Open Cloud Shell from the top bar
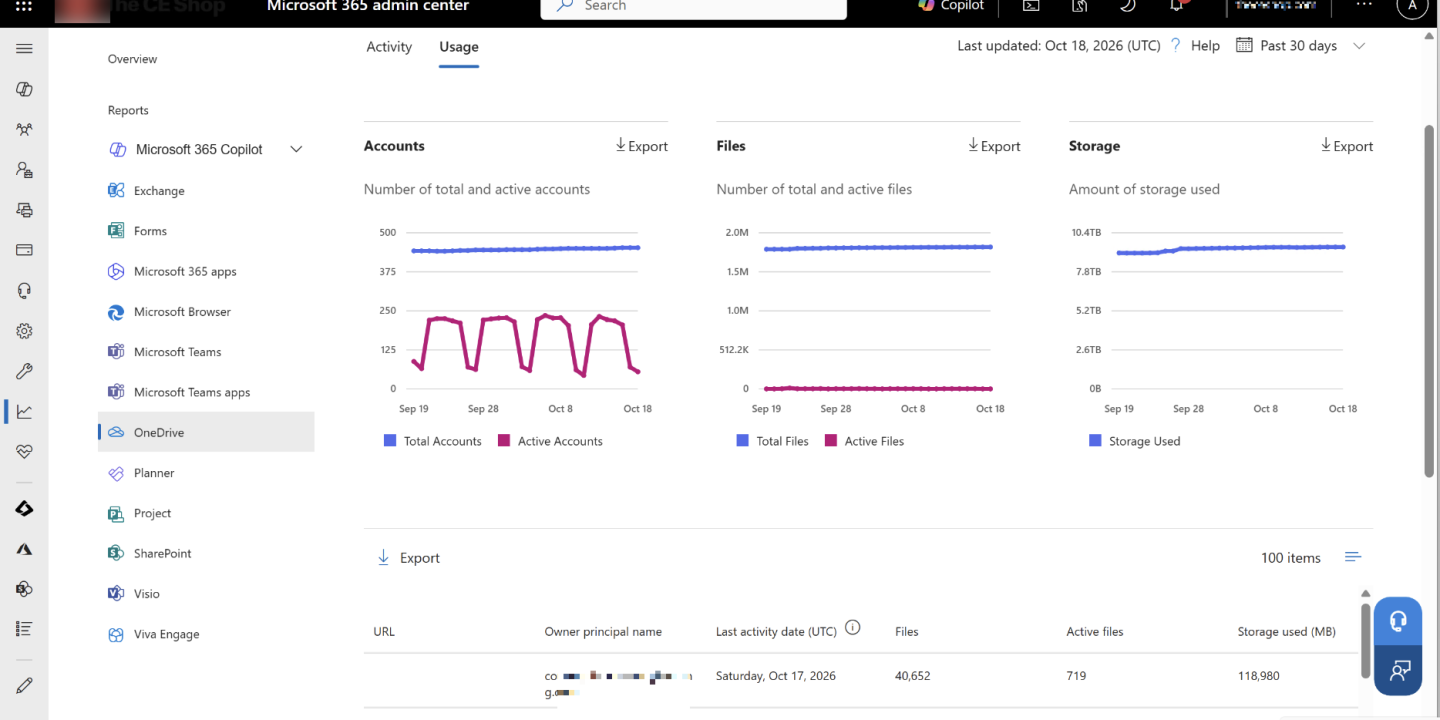The height and width of the screenshot is (720, 1440). pos(1030,6)
